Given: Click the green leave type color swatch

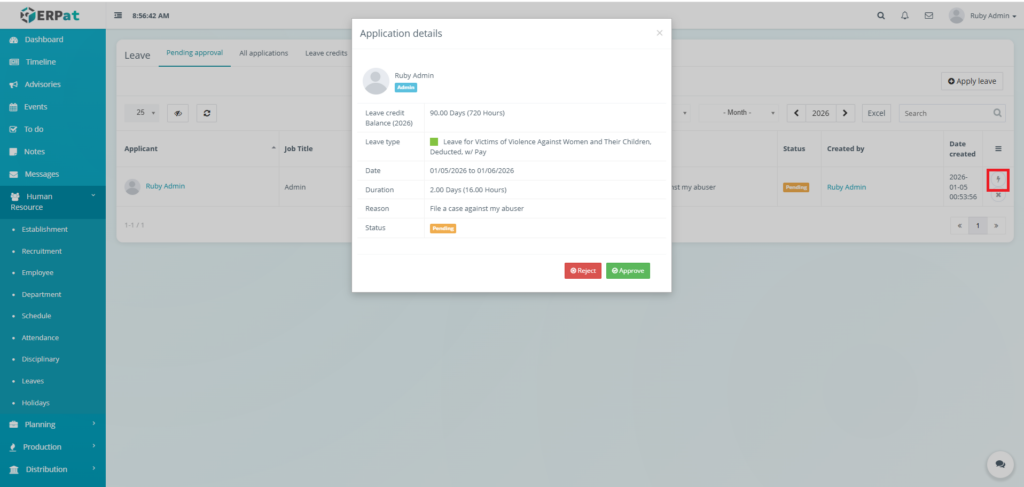Looking at the screenshot, I should (434, 142).
